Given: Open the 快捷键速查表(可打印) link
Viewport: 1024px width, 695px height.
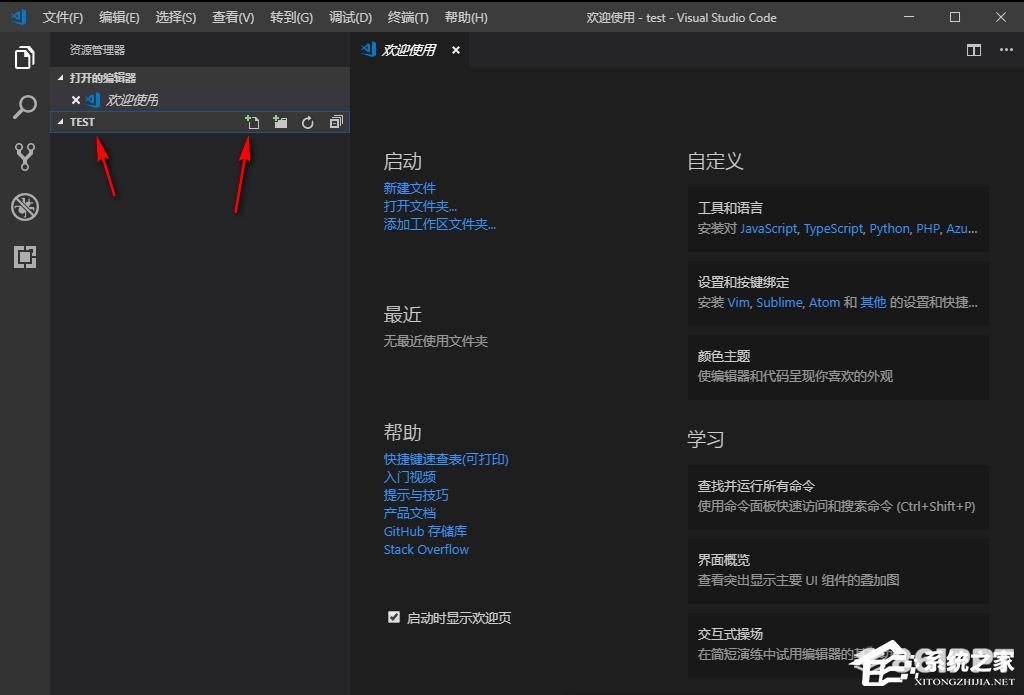Looking at the screenshot, I should [x=446, y=459].
